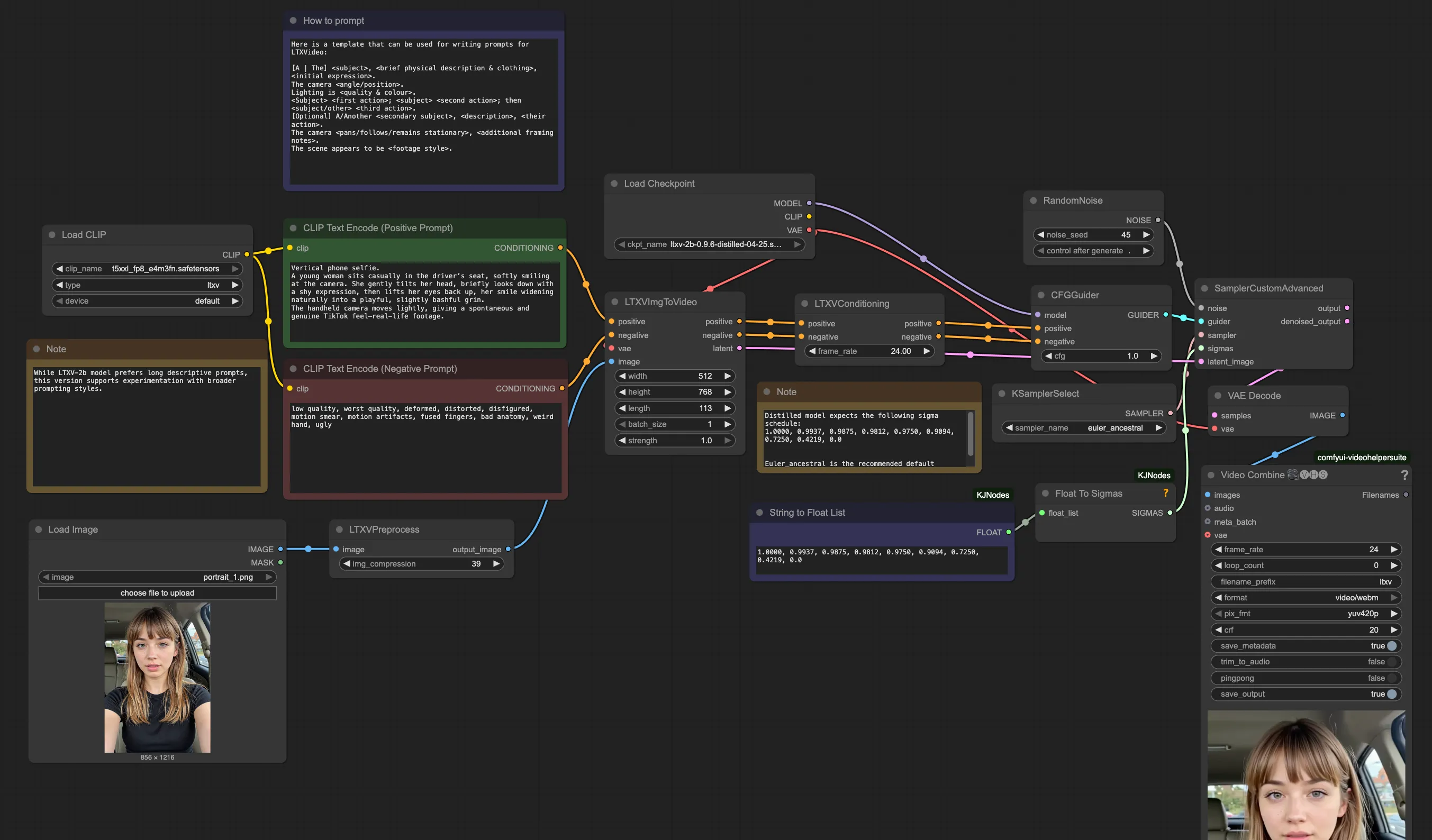Increase the cfg value with the right arrow
The image size is (1432, 840).
tap(1154, 355)
